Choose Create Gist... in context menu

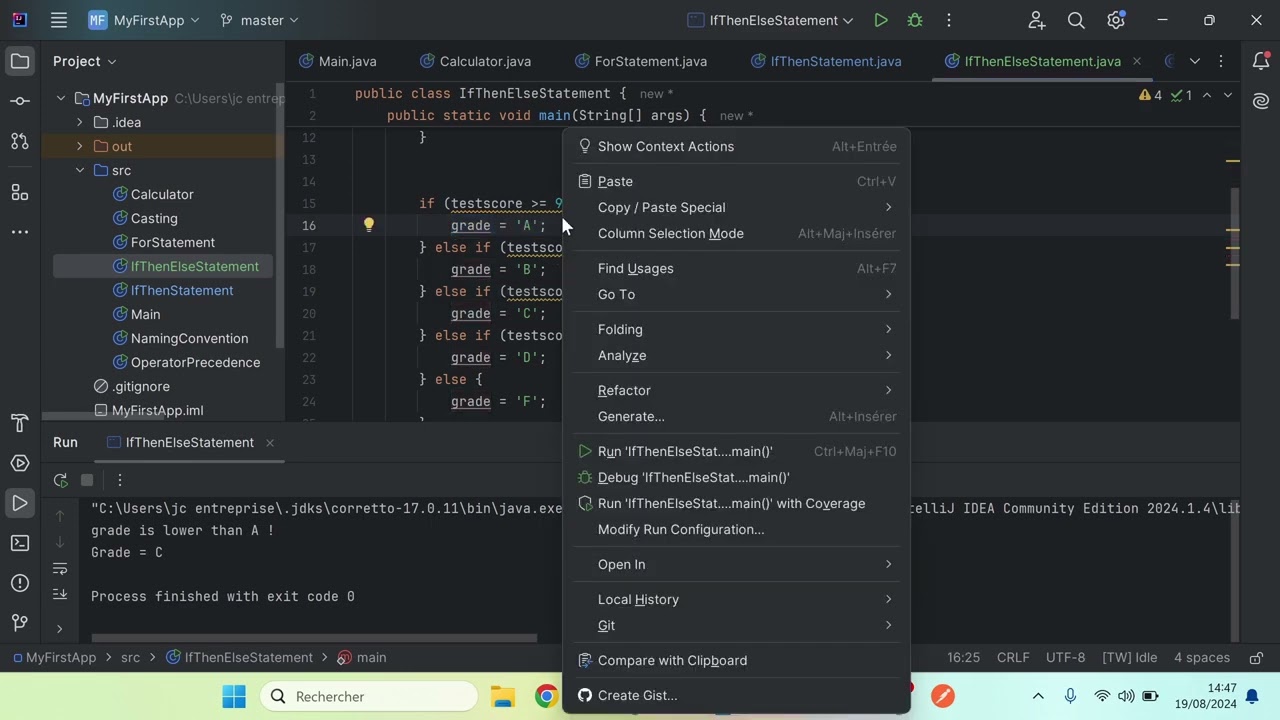tap(738, 695)
